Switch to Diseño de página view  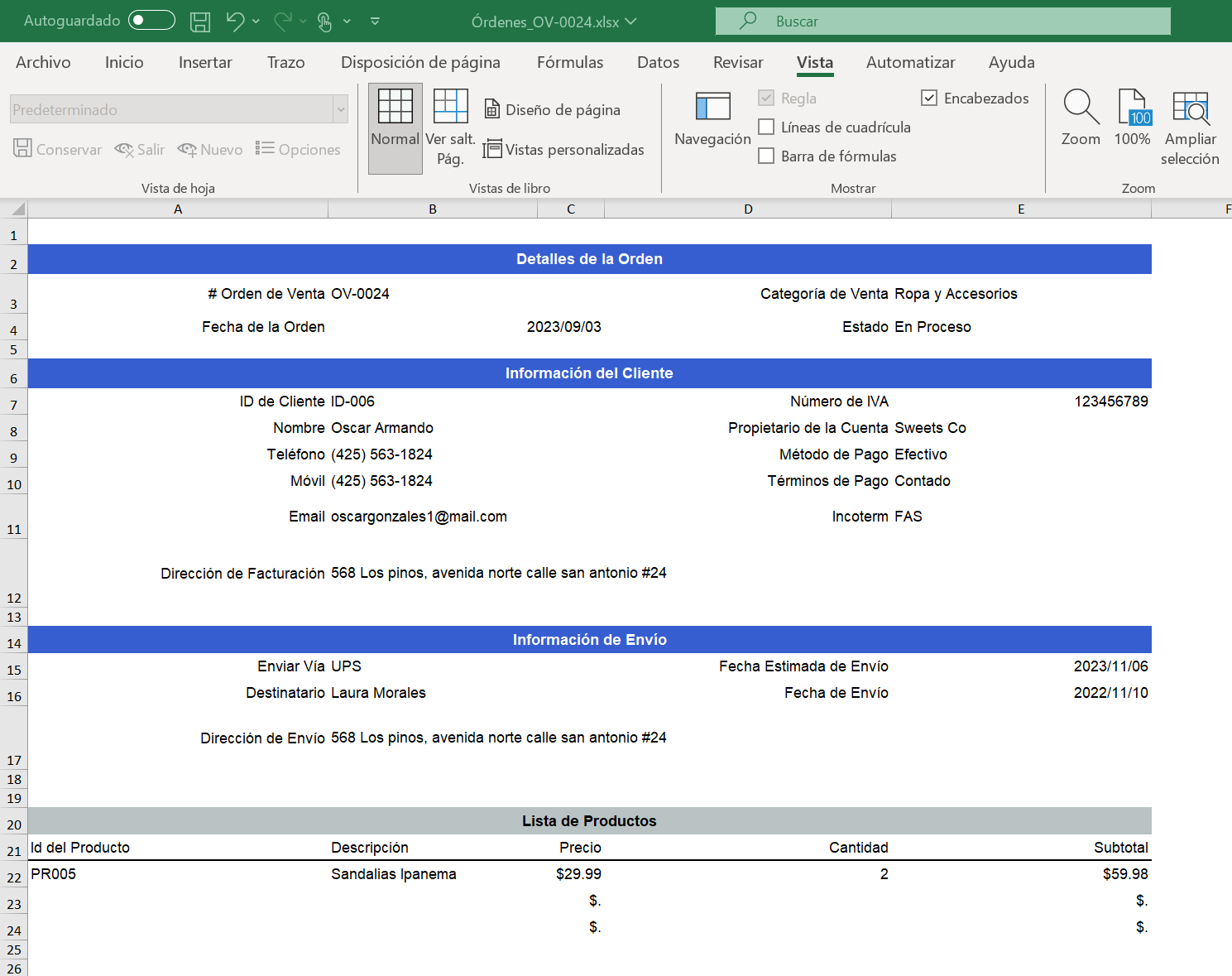tap(552, 109)
